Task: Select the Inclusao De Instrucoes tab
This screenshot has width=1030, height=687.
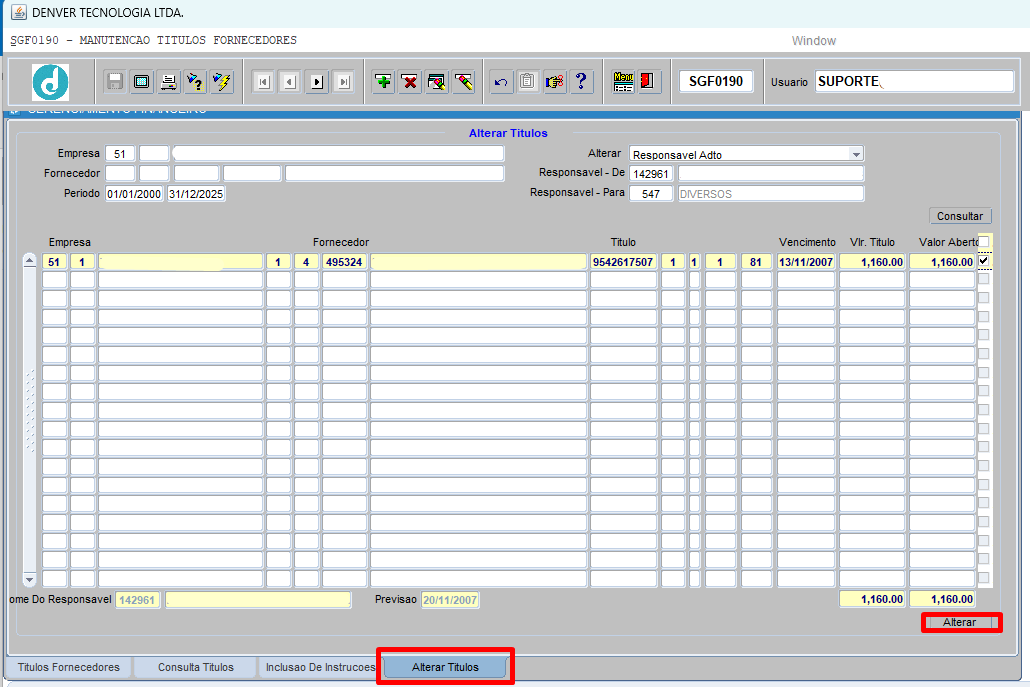Action: tap(318, 667)
